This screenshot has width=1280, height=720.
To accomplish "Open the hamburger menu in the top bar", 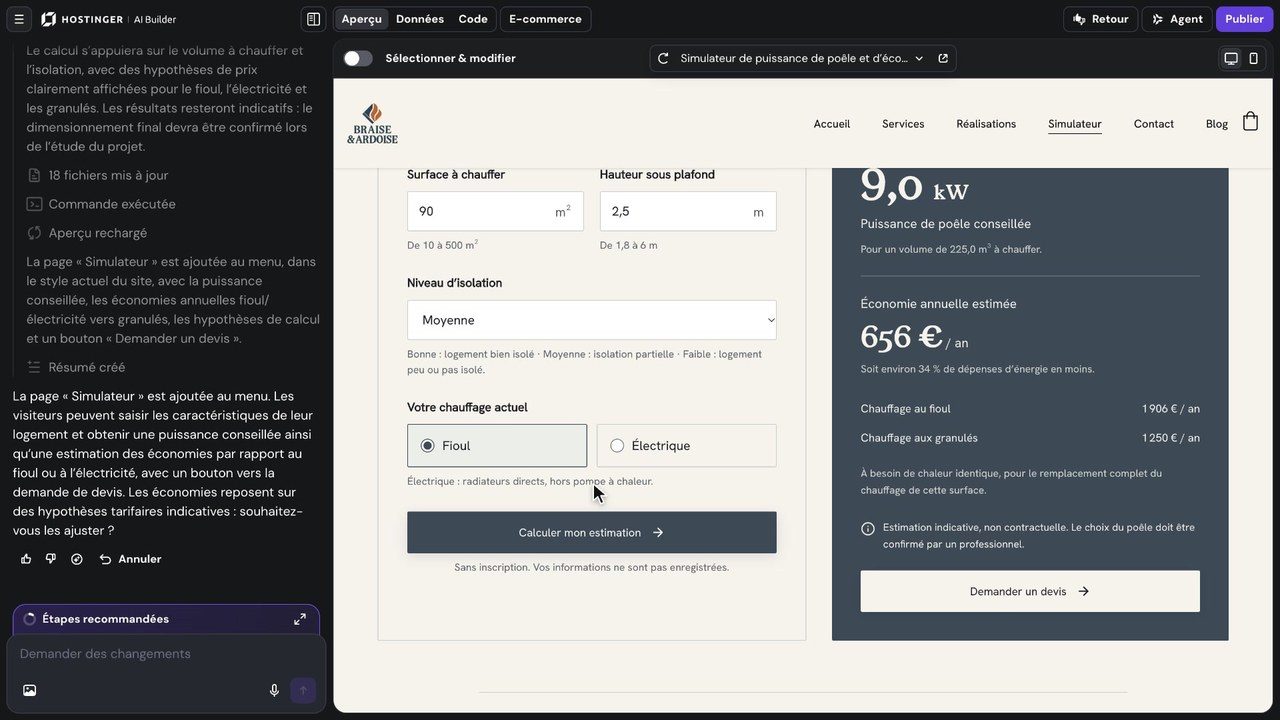I will point(18,19).
